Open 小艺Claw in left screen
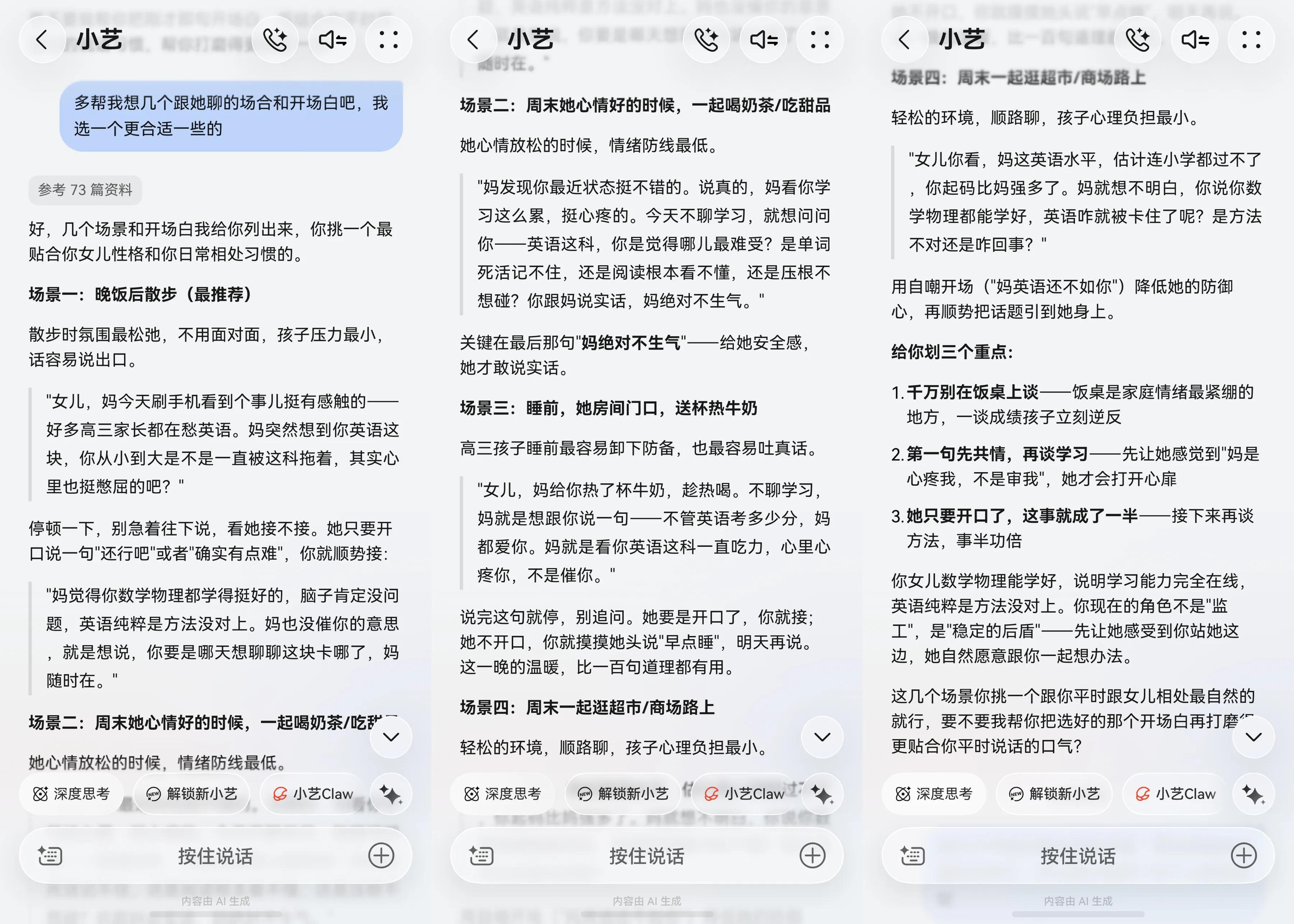Viewport: 1294px width, 924px height. pyautogui.click(x=313, y=794)
